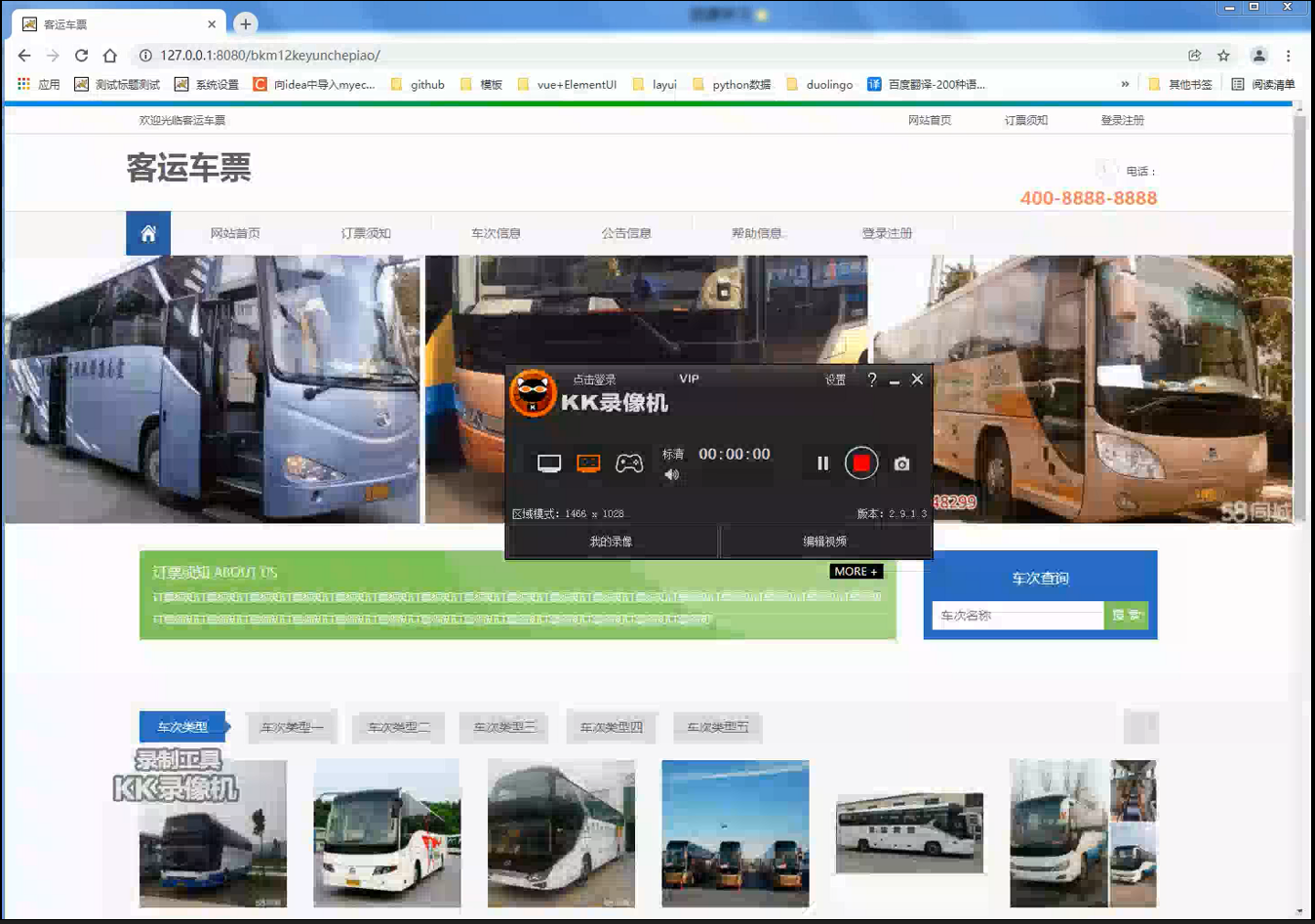Select the 车次类型五 tab
Viewport: 1315px width, 924px height.
point(718,727)
